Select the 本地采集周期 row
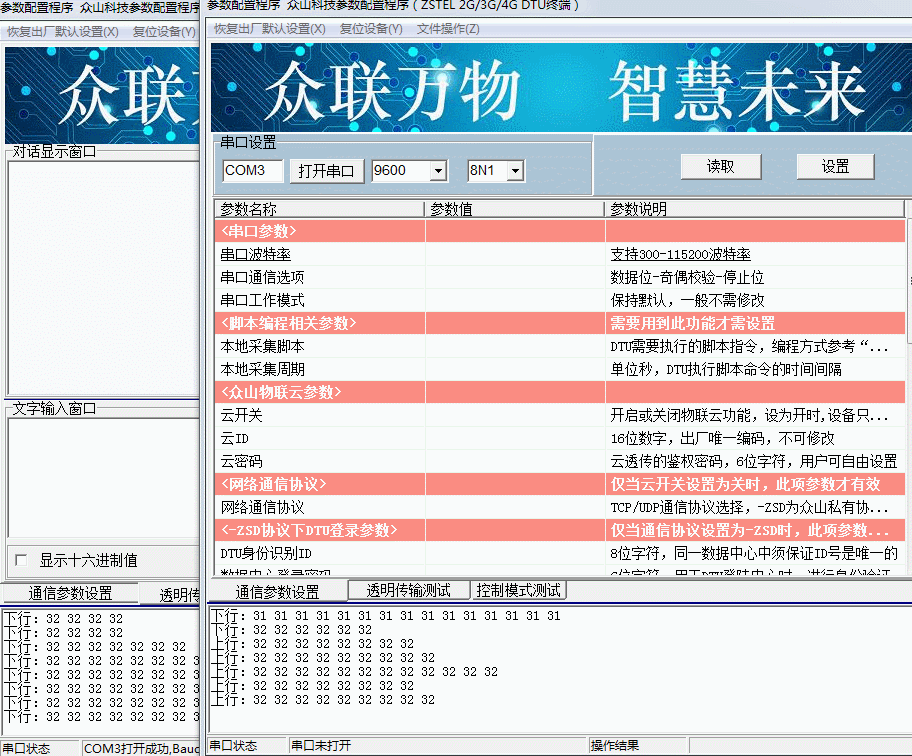The width and height of the screenshot is (912, 756). (560, 369)
